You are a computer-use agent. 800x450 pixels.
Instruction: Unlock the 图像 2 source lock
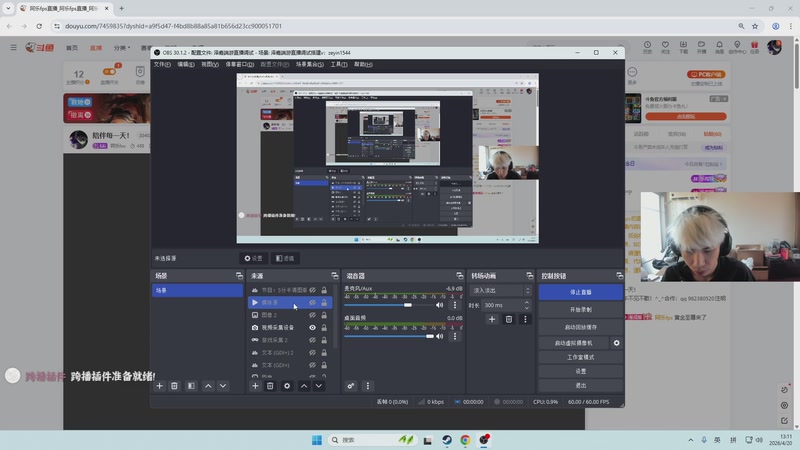(324, 315)
